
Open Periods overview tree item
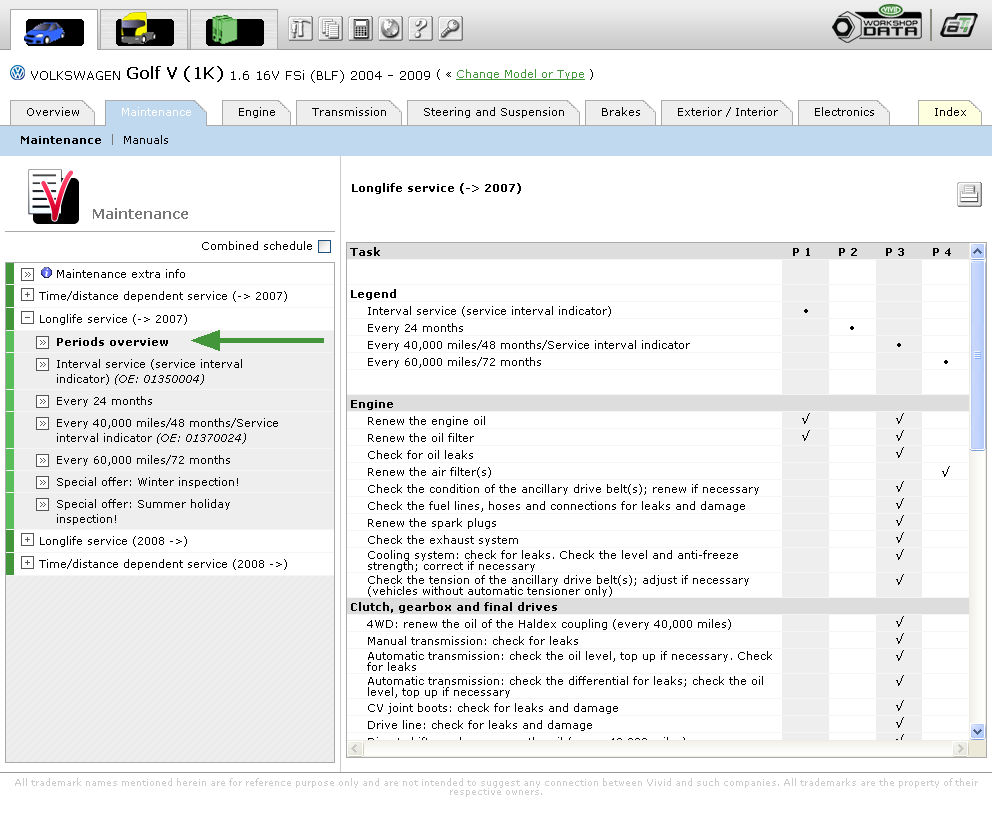coord(112,342)
